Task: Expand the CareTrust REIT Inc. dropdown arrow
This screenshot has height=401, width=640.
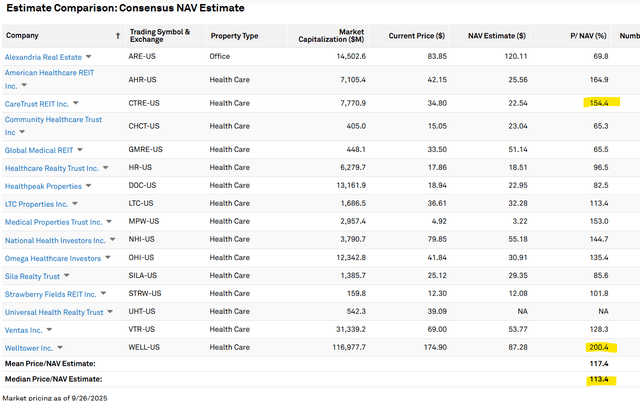Action: (x=75, y=103)
